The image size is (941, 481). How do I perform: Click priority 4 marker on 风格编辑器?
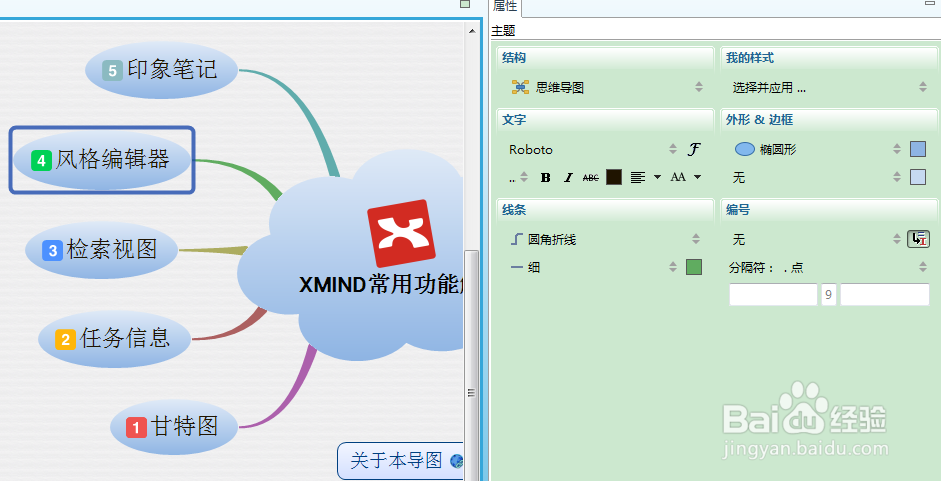pyautogui.click(x=41, y=161)
